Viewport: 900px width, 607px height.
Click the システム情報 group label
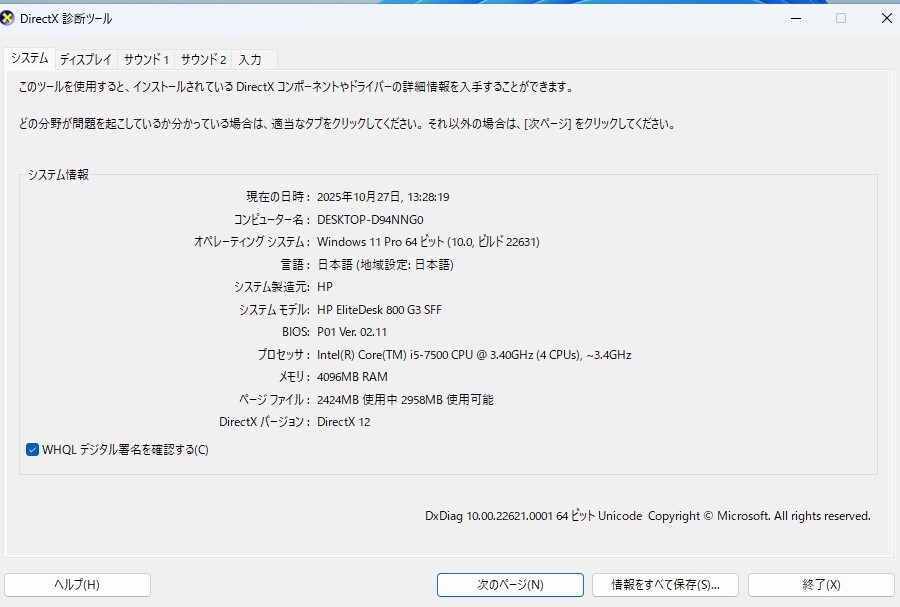60,172
